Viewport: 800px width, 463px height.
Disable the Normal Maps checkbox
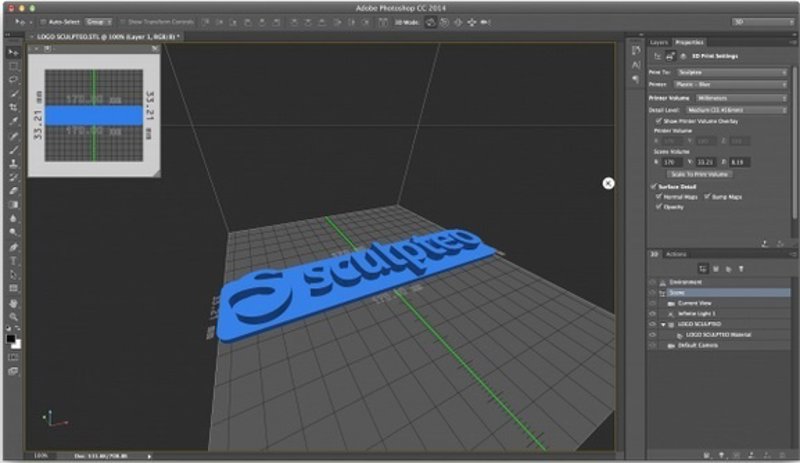click(657, 196)
